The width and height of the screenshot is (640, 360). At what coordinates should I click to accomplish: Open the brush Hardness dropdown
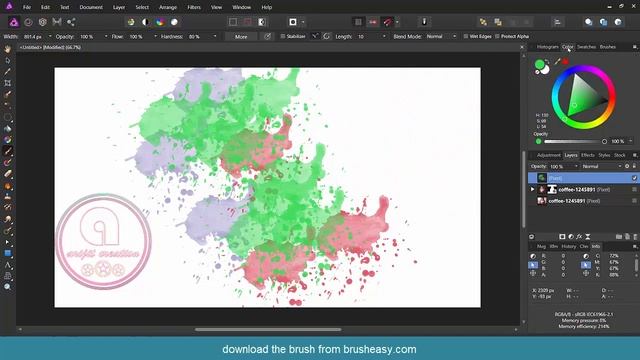click(215, 36)
